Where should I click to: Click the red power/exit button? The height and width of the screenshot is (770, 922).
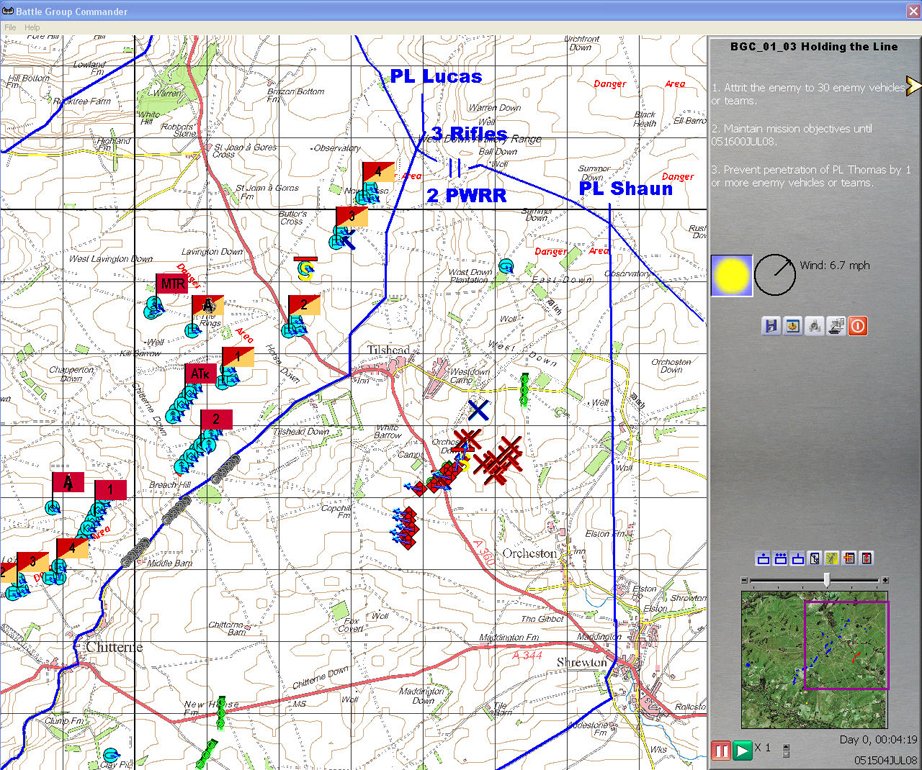[x=857, y=326]
